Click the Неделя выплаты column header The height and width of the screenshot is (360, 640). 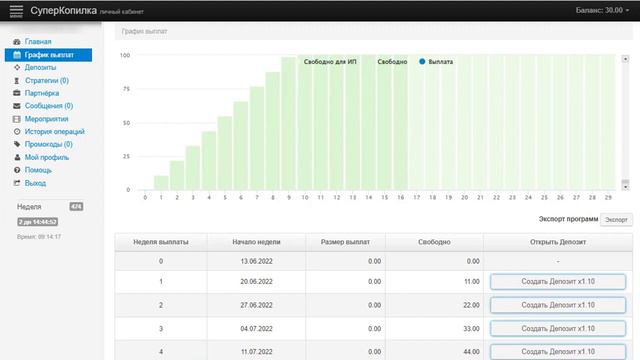[161, 242]
